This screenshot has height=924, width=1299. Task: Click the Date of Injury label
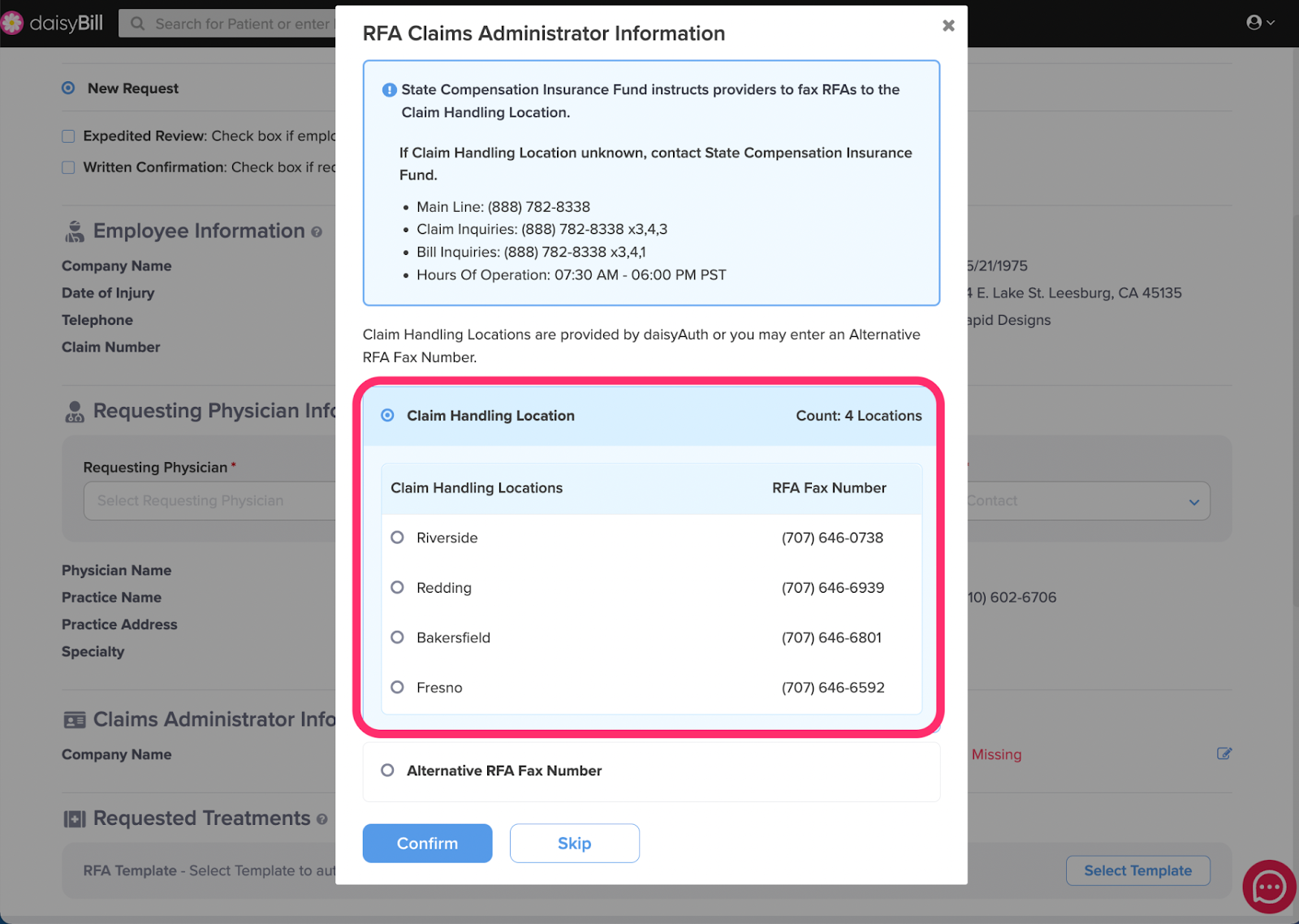(108, 293)
